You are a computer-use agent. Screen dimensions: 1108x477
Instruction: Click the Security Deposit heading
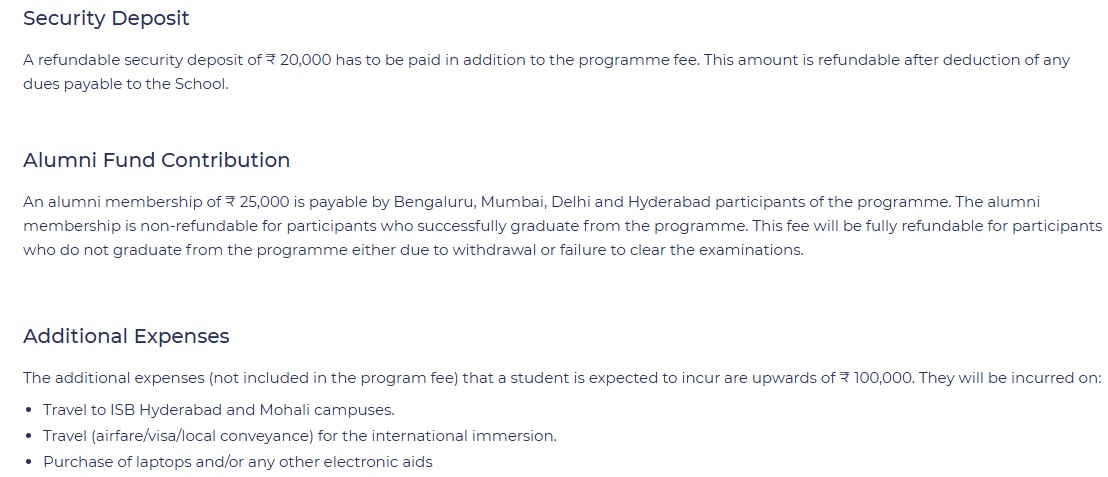(x=106, y=18)
